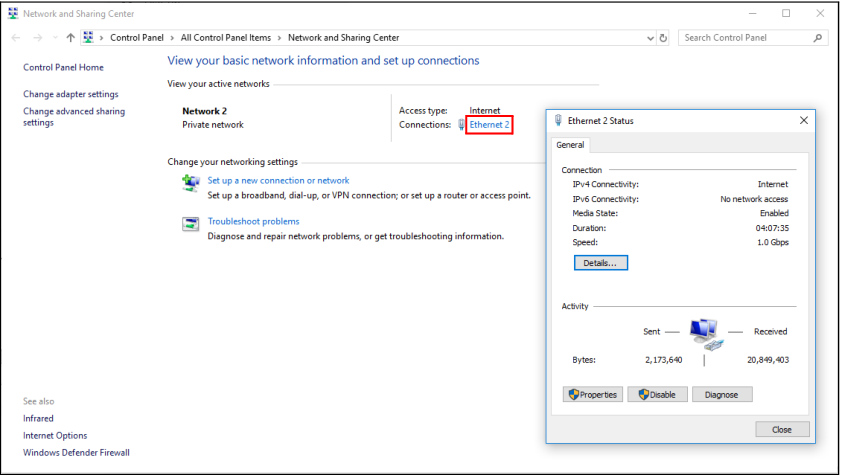Viewport: 842px width, 475px height.
Task: Open Change adapter settings
Action: (x=70, y=94)
